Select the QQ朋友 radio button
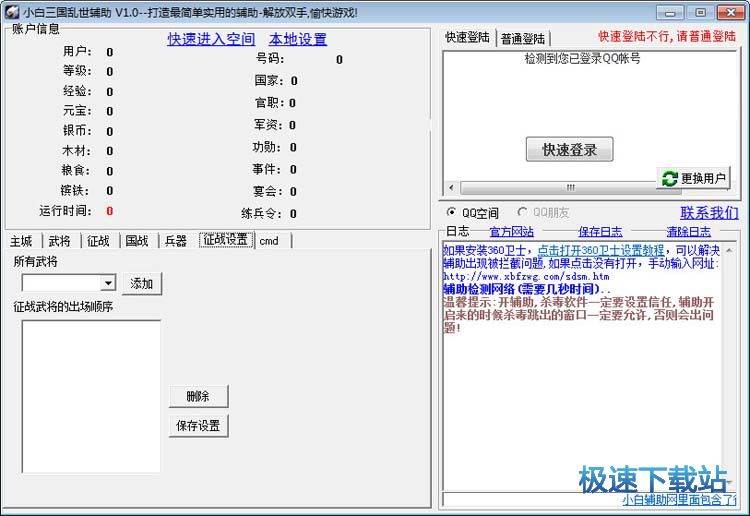 [x=522, y=212]
